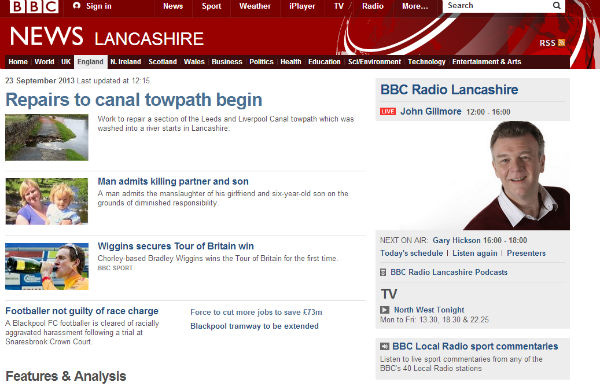Click North West Tonight play icon
This screenshot has width=600, height=386.
pos(385,310)
